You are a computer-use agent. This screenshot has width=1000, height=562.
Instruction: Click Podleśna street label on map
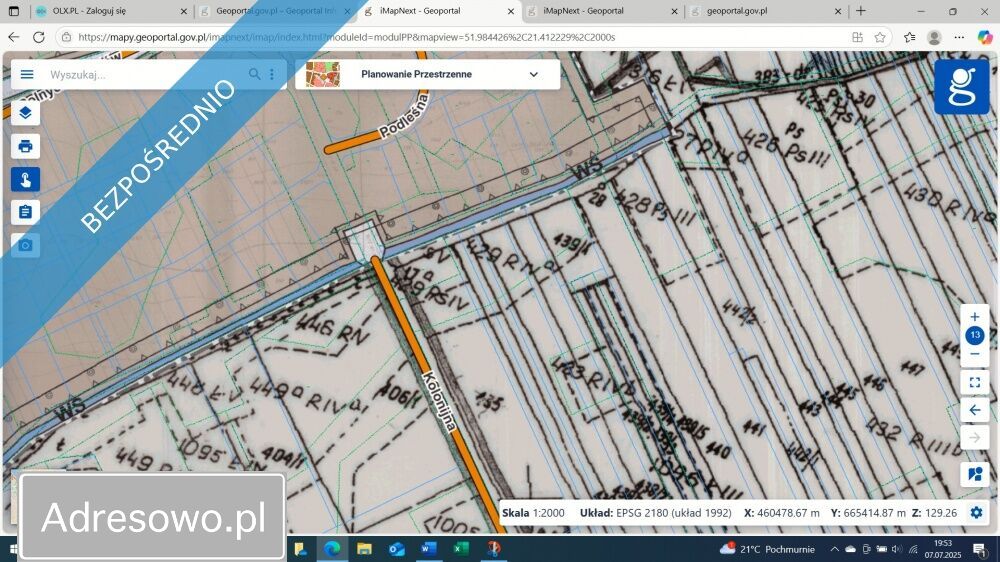point(403,115)
